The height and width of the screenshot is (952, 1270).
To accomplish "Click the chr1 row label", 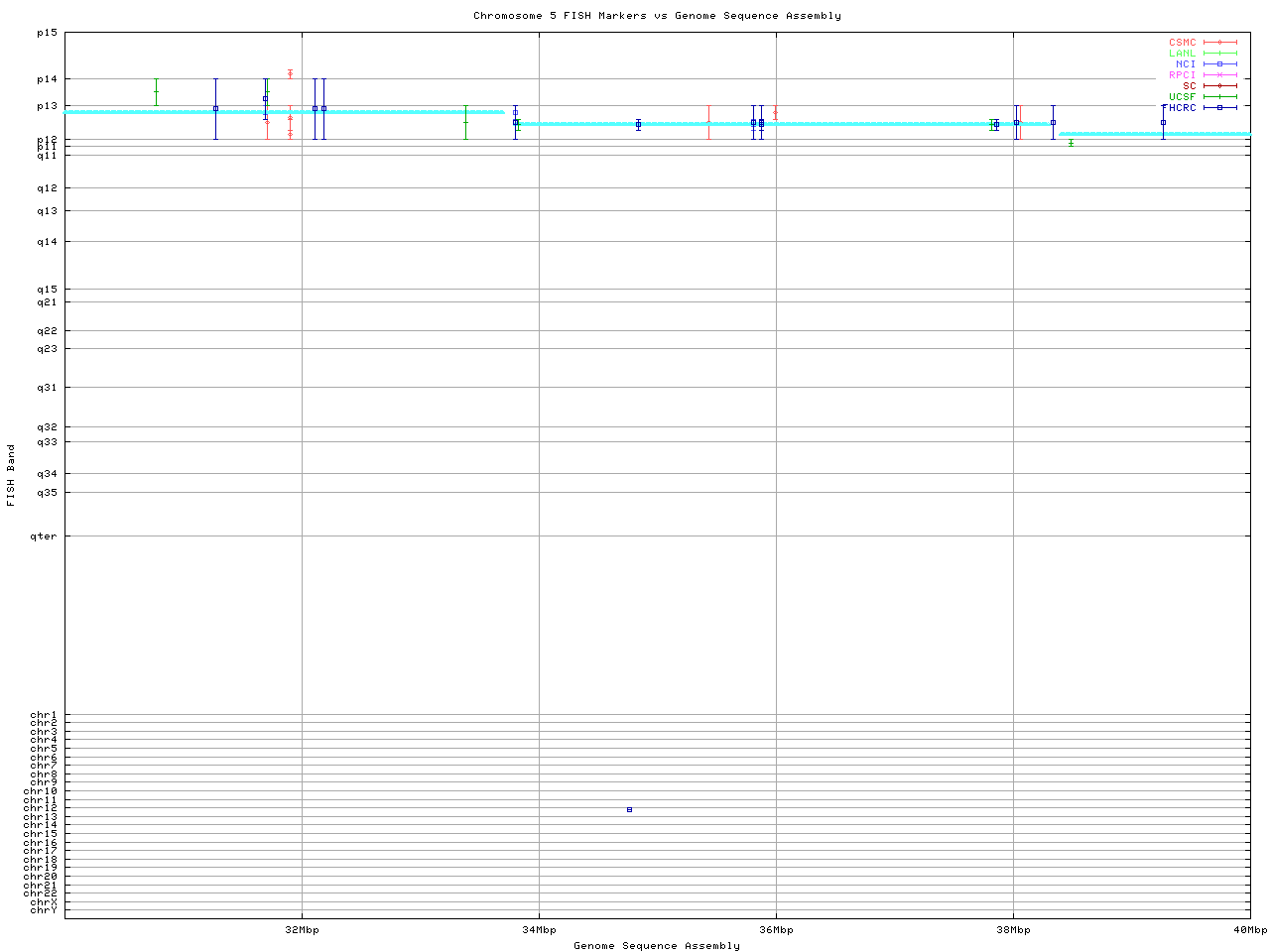I will tap(44, 715).
